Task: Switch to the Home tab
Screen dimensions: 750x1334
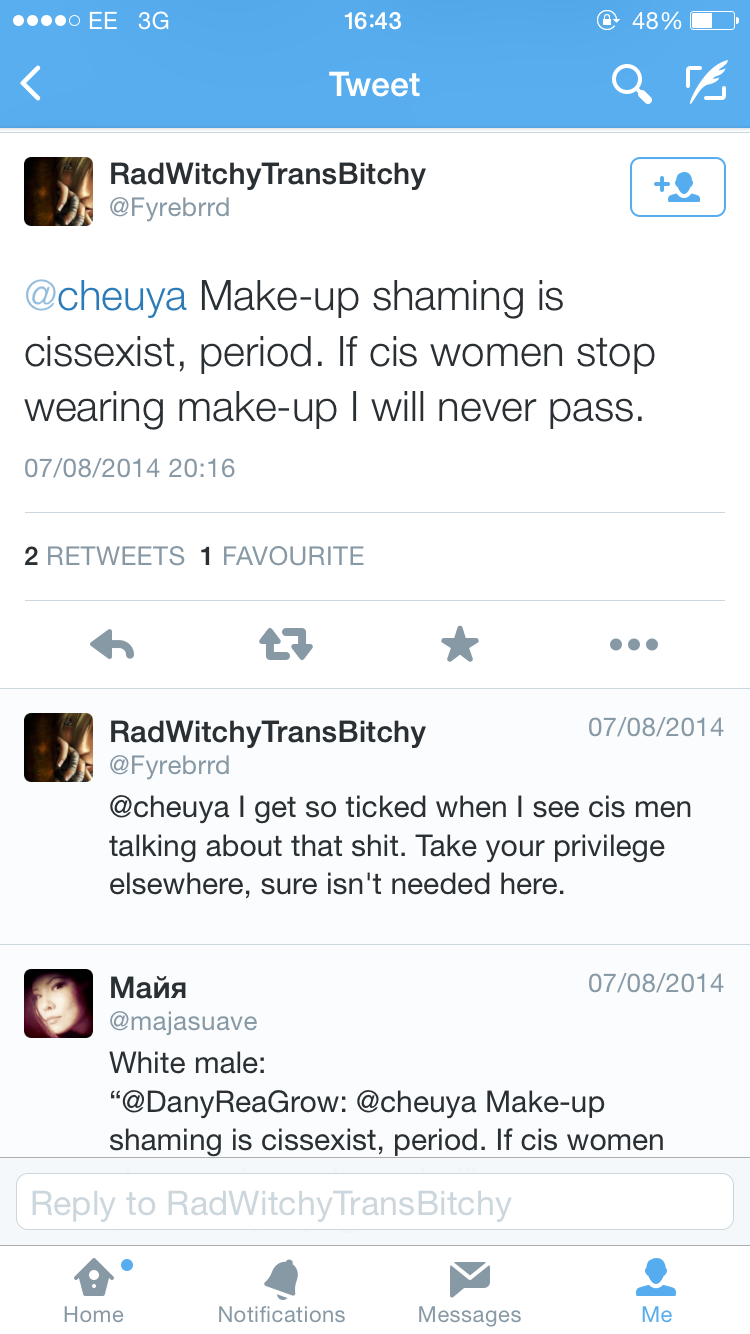Action: pos(93,1290)
